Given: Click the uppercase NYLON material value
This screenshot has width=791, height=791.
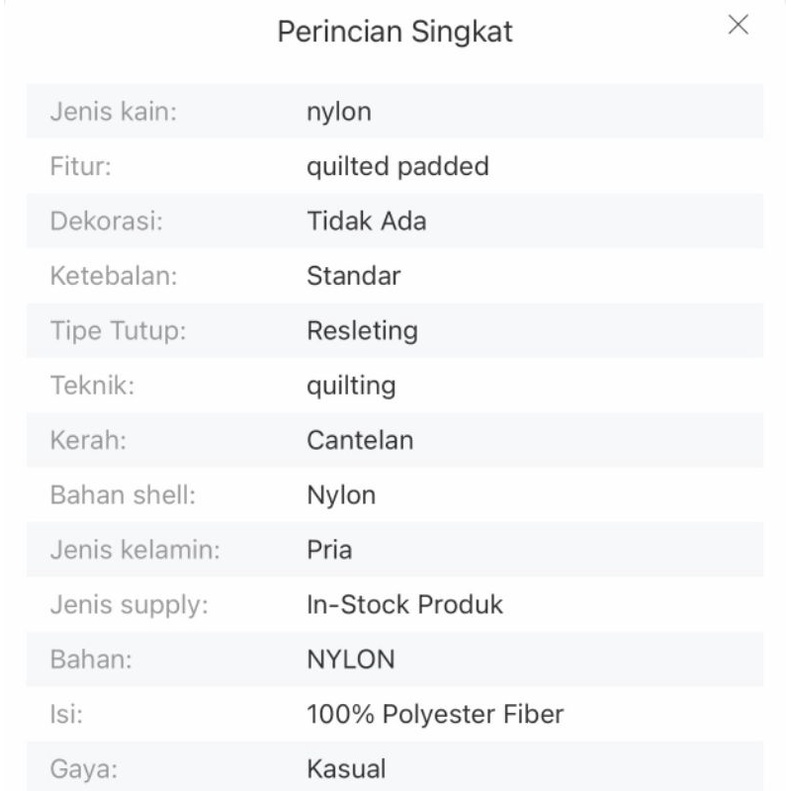Looking at the screenshot, I should coord(350,660).
